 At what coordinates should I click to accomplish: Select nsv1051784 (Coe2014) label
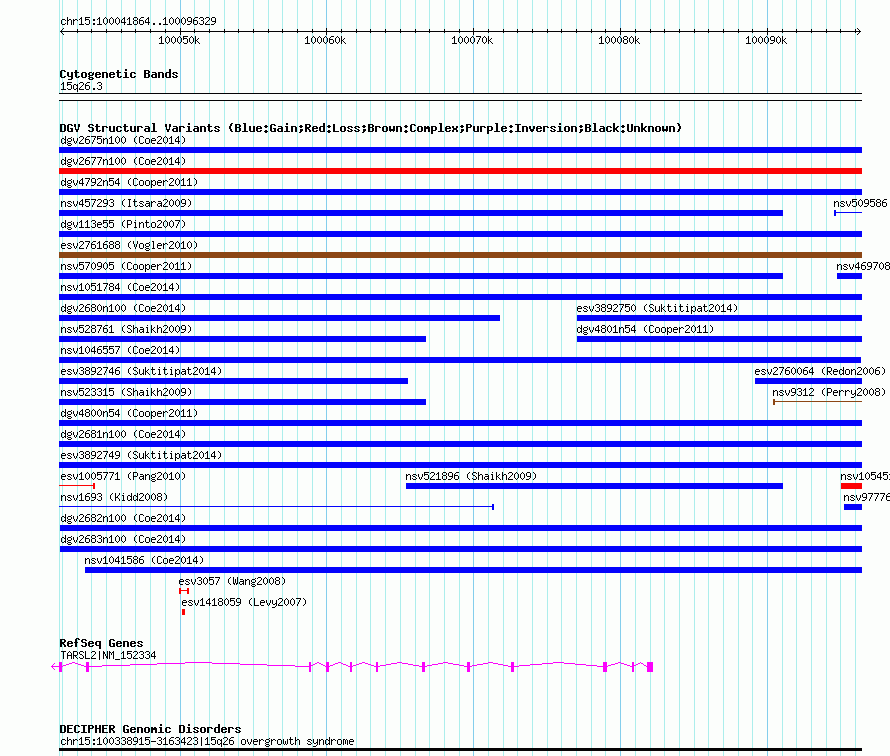(x=120, y=287)
